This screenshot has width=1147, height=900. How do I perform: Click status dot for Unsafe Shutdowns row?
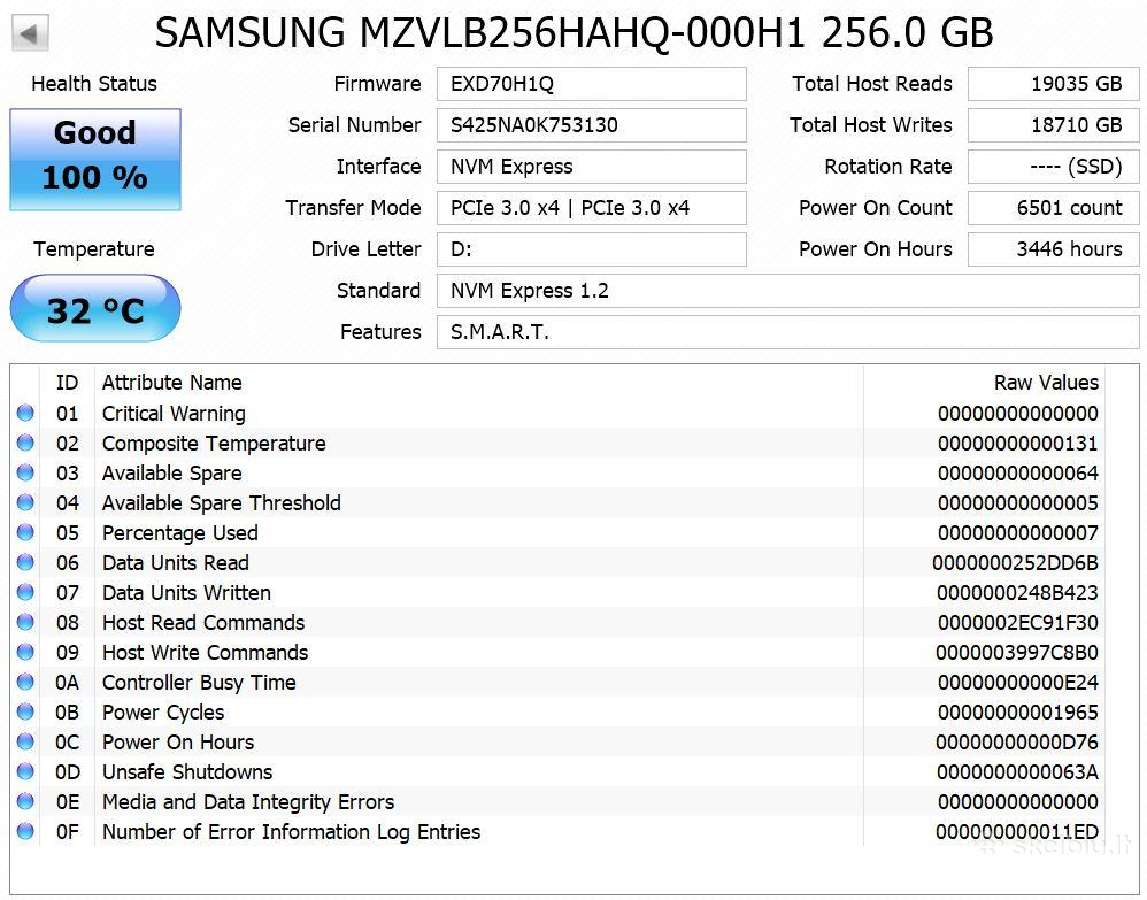[x=26, y=772]
